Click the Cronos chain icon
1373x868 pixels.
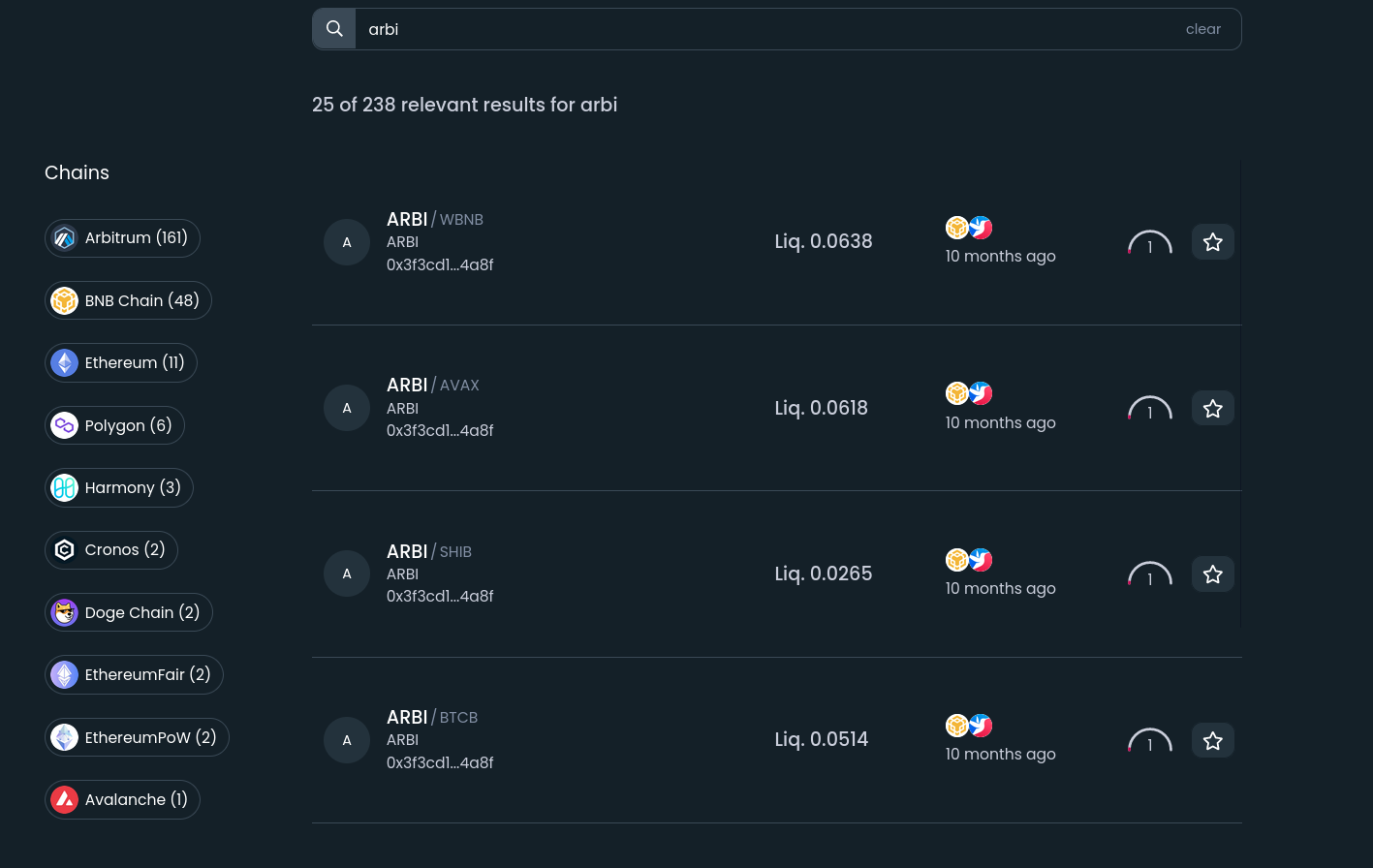coord(65,550)
